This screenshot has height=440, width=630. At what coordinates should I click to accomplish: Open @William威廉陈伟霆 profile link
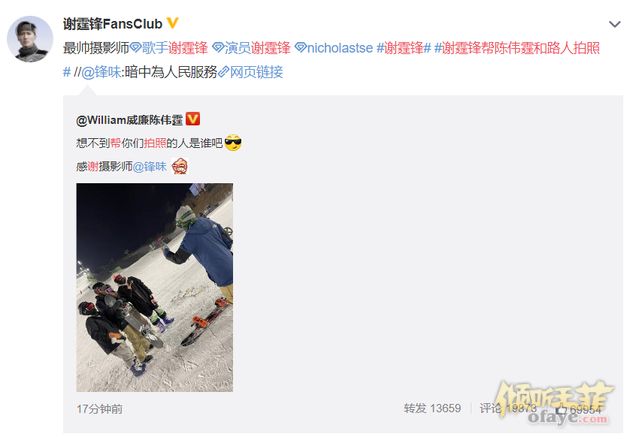pyautogui.click(x=129, y=120)
